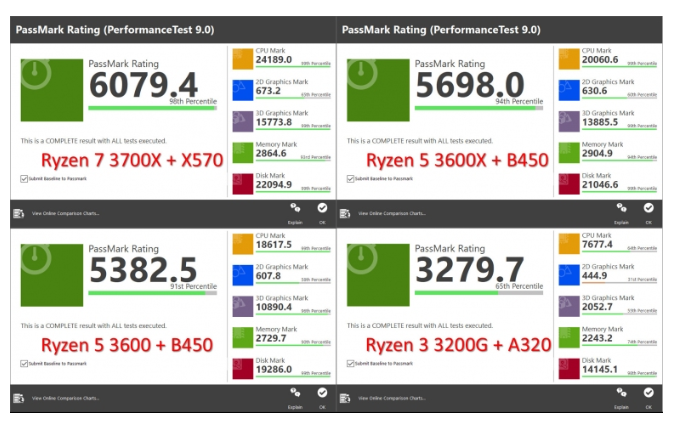The image size is (674, 422).
Task: Toggle Submit Baseline checkbox in Ryzen 5 3600 + B450 panel
Action: (24, 364)
